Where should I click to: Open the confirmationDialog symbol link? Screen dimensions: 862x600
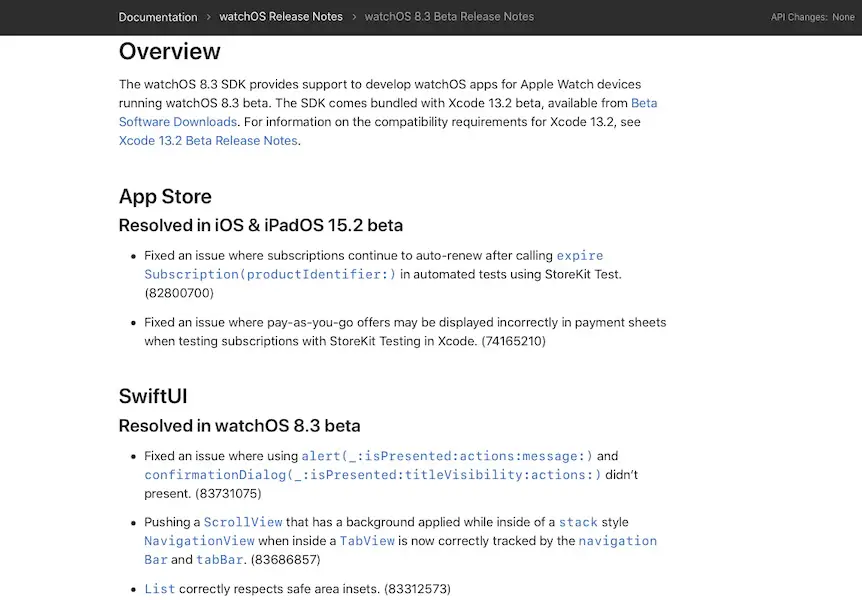[373, 475]
